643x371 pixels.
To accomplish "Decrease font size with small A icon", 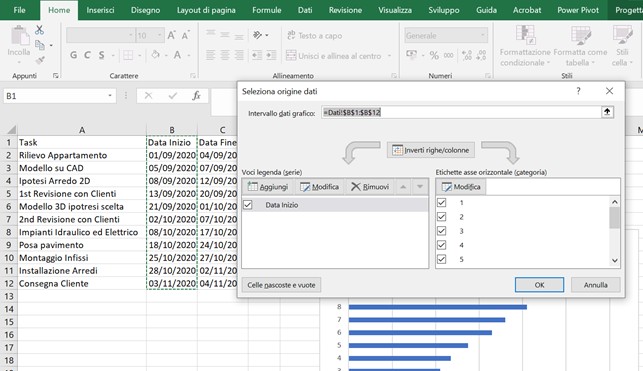I will (185, 36).
